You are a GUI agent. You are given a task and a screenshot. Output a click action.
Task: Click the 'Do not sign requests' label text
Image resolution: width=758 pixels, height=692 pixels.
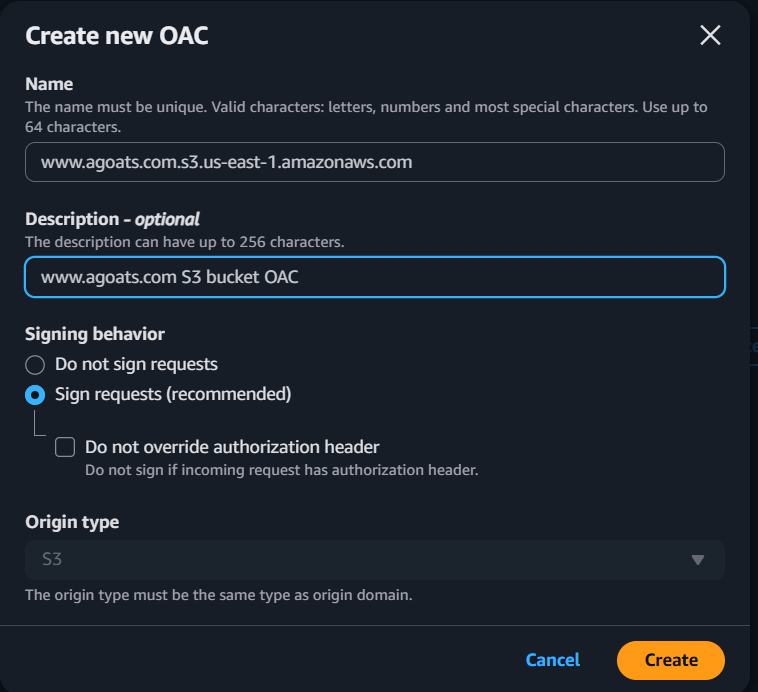point(136,365)
